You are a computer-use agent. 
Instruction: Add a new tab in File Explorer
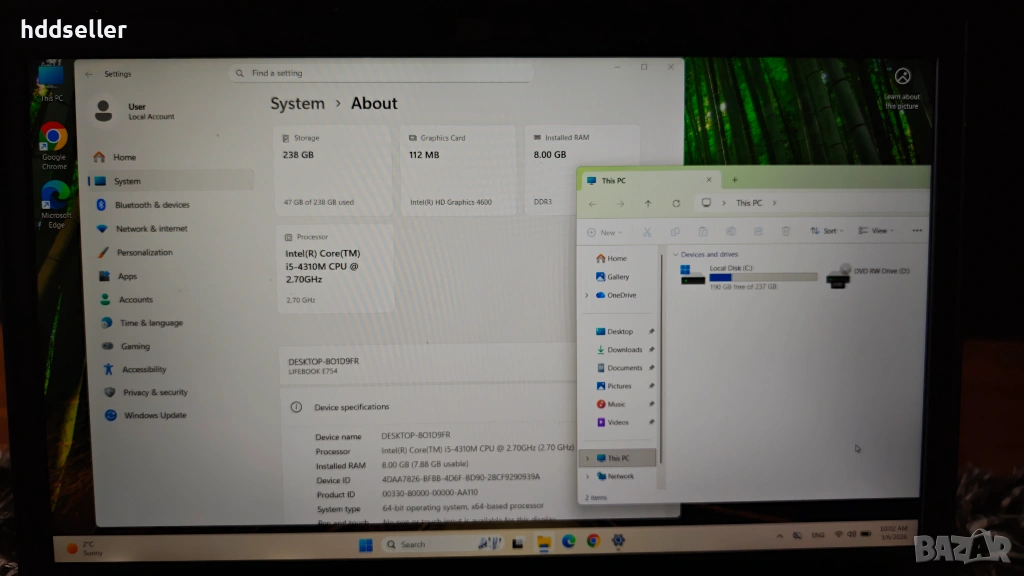735,180
